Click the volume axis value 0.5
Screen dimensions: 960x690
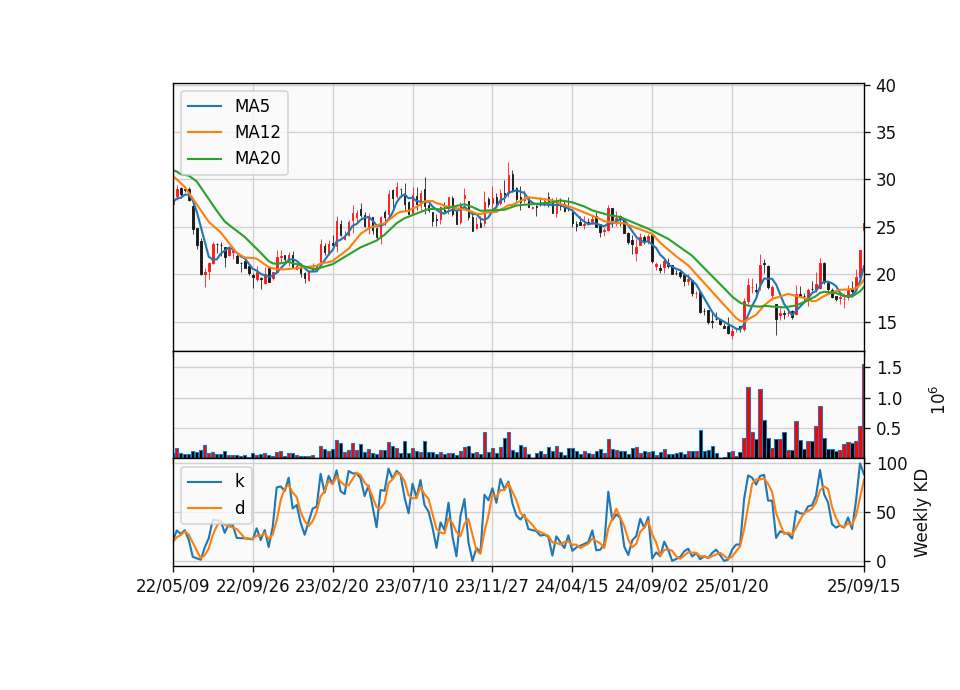click(x=889, y=429)
